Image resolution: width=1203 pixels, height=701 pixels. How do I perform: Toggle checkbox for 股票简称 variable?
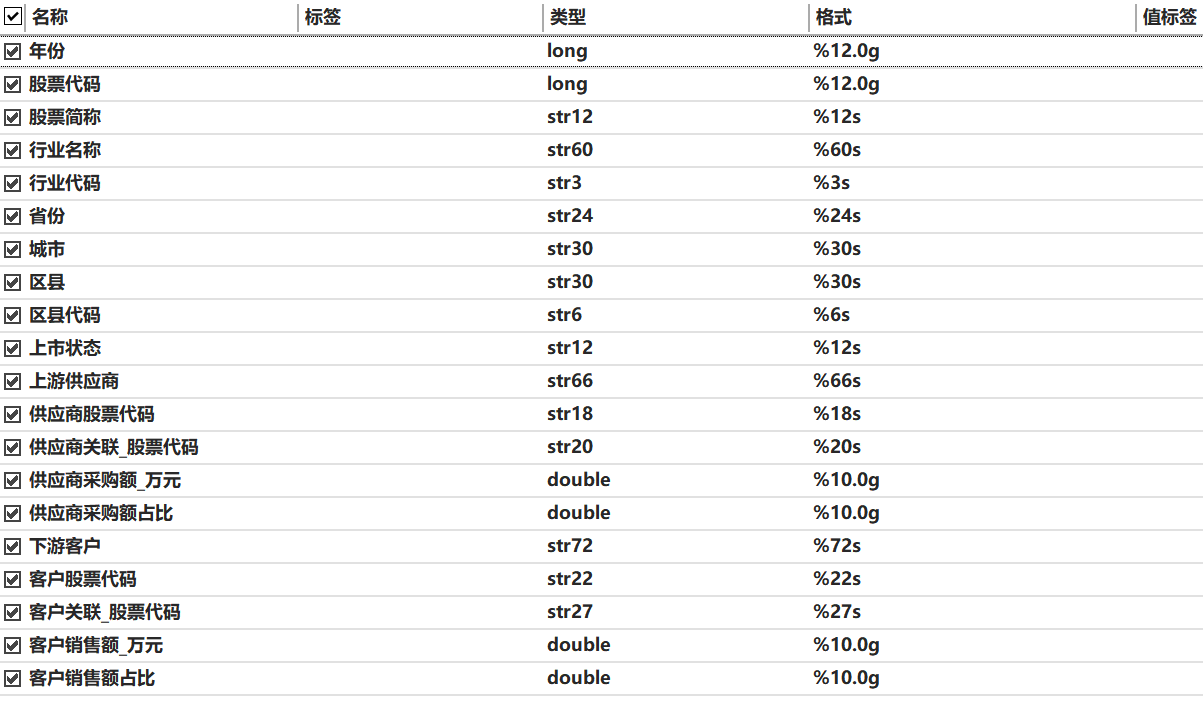click(13, 118)
